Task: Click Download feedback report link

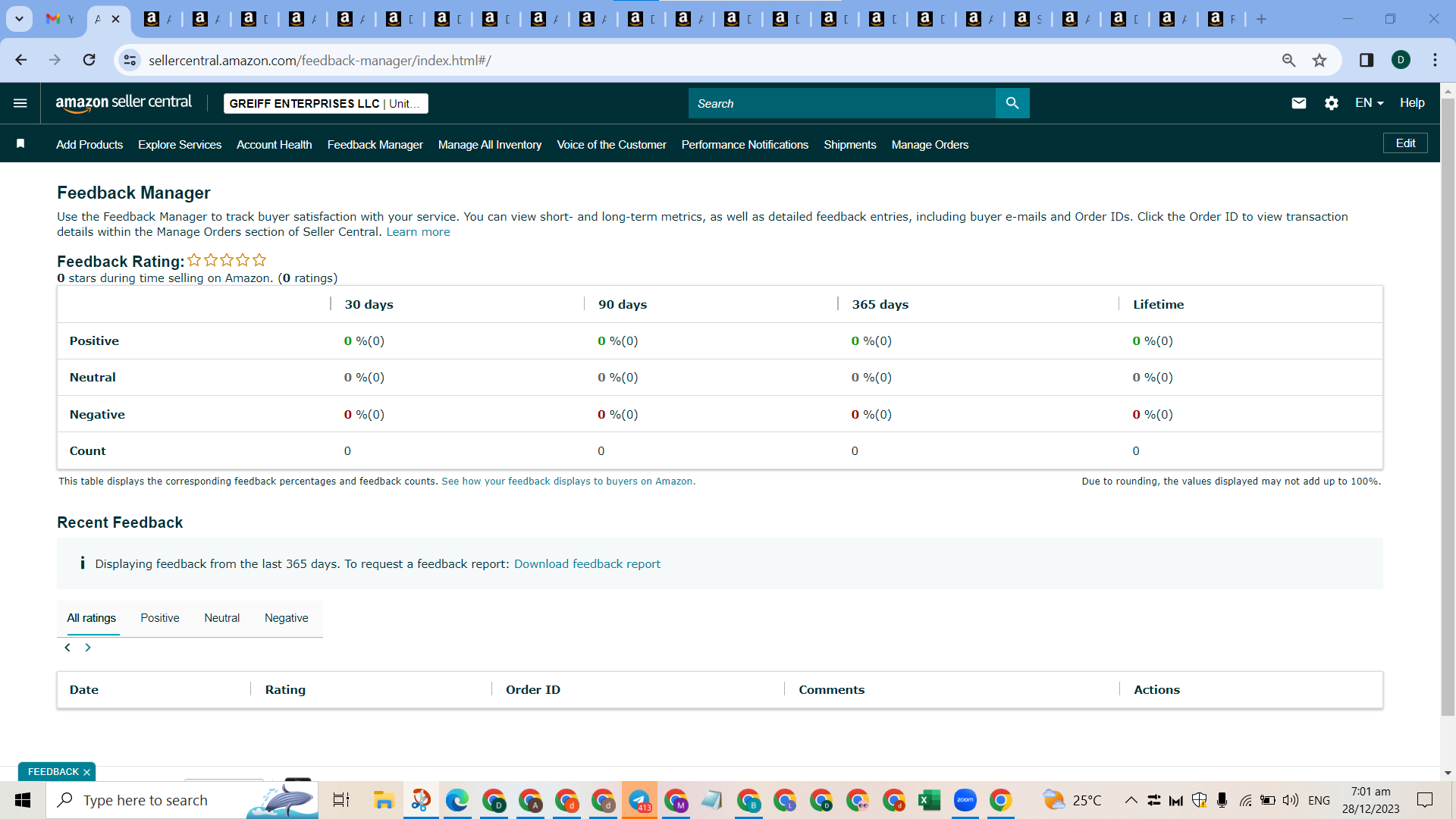Action: 587,564
